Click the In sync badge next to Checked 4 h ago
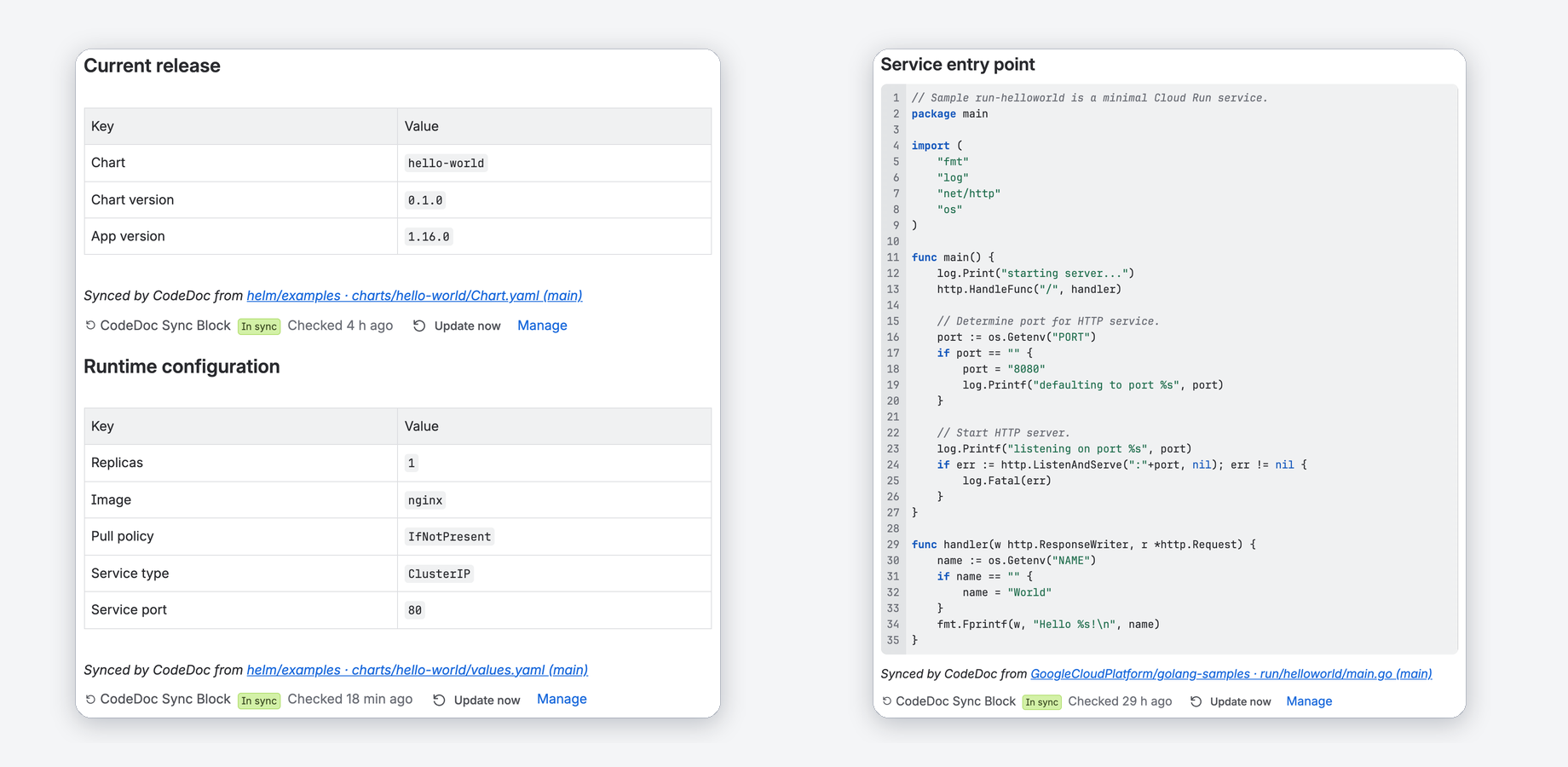The width and height of the screenshot is (1568, 767). [259, 326]
